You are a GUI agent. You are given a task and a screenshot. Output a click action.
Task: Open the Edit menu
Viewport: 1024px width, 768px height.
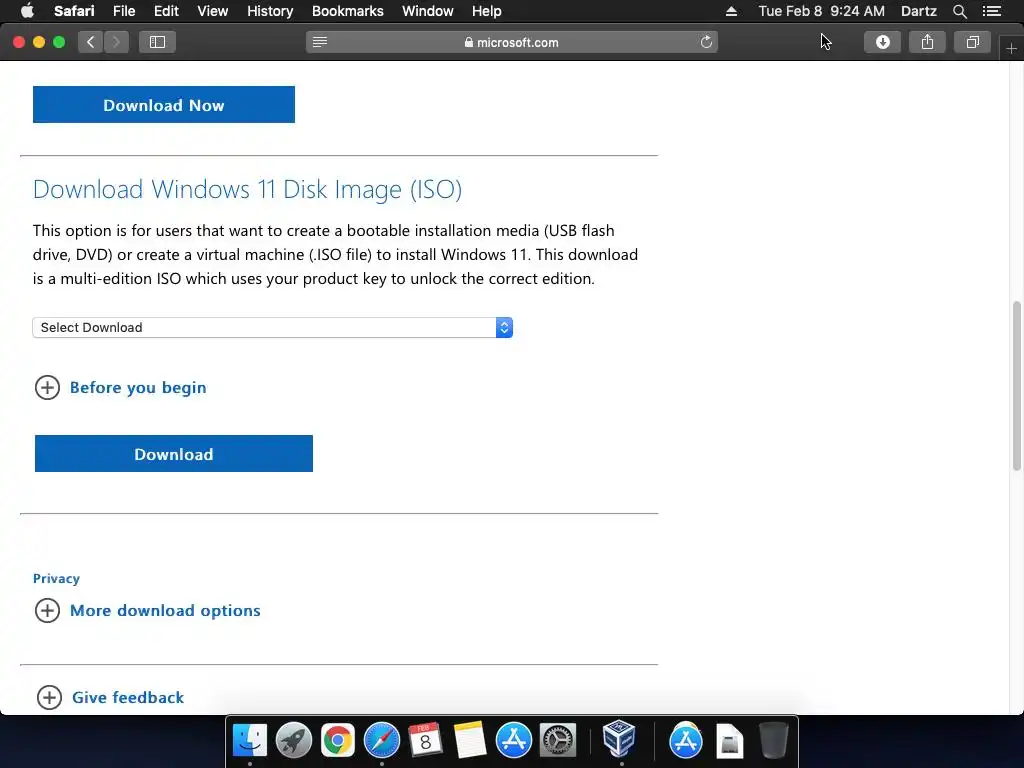tap(167, 11)
